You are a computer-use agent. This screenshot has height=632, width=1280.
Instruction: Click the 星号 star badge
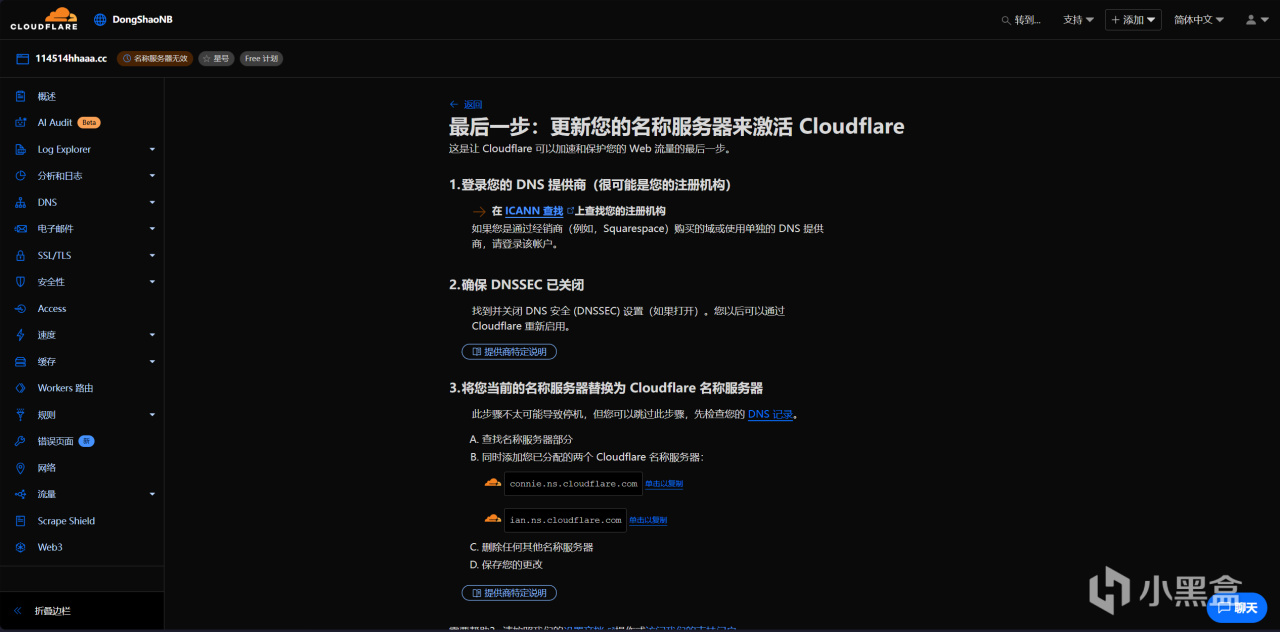tap(216, 59)
